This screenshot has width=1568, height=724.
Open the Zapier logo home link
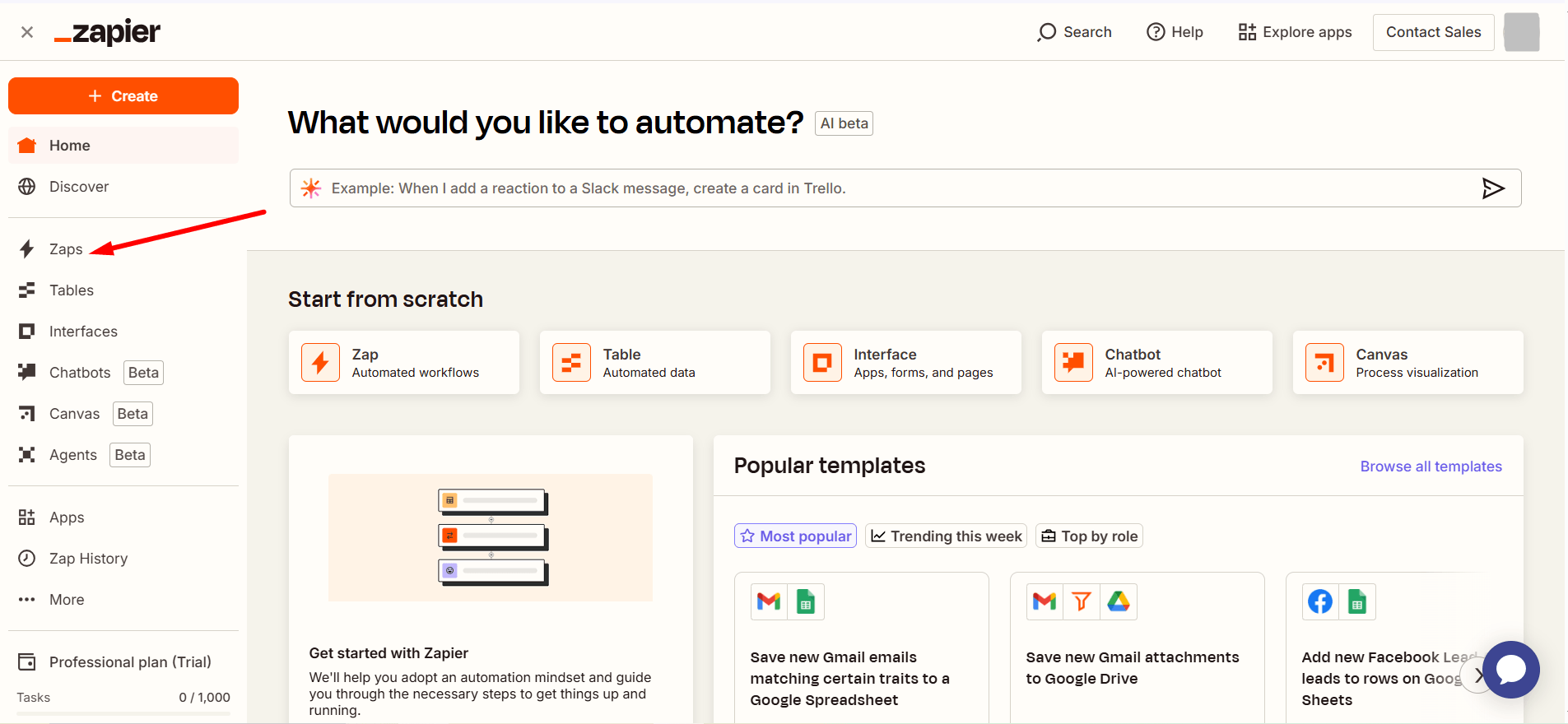[x=107, y=32]
